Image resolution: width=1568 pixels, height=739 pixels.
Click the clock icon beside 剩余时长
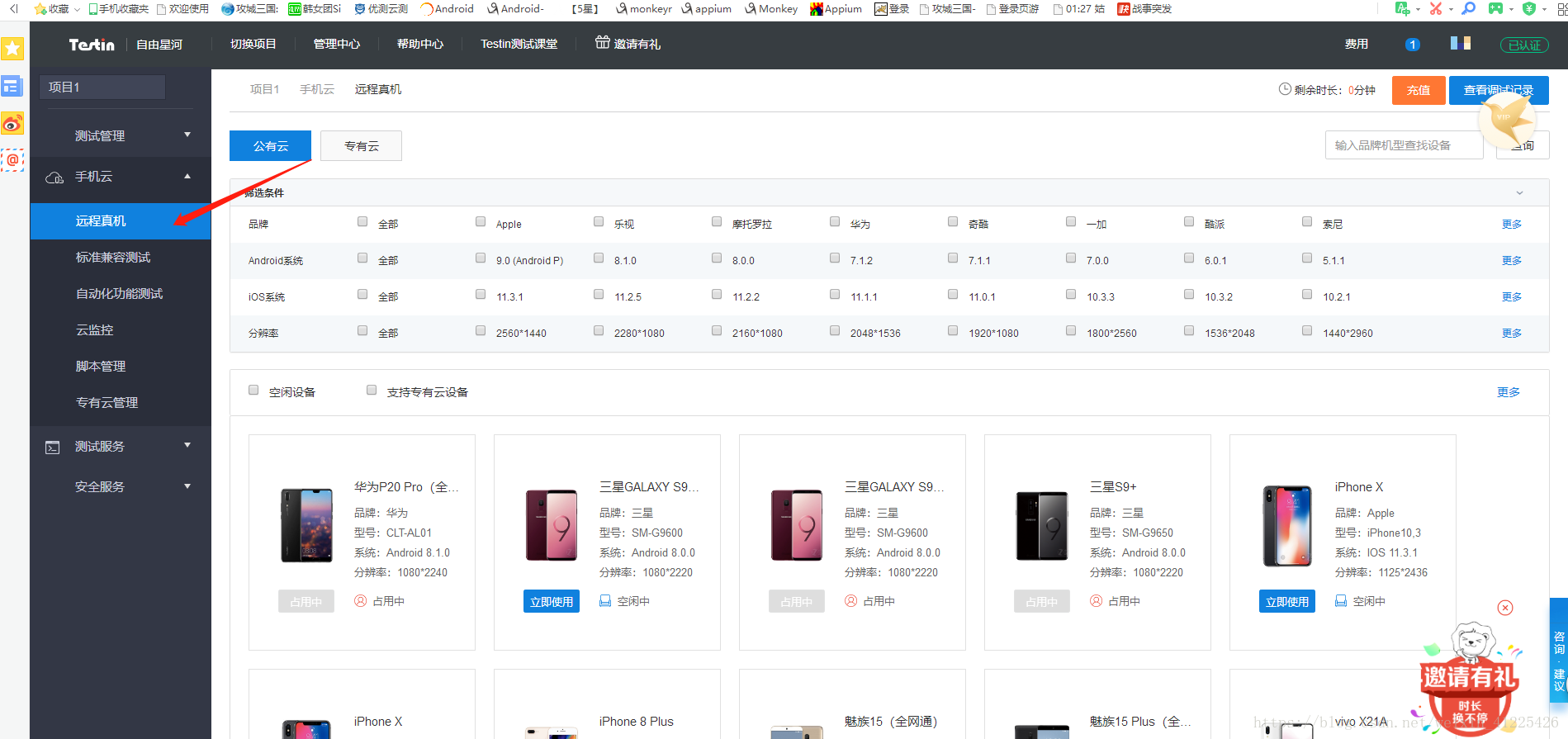[x=1285, y=89]
